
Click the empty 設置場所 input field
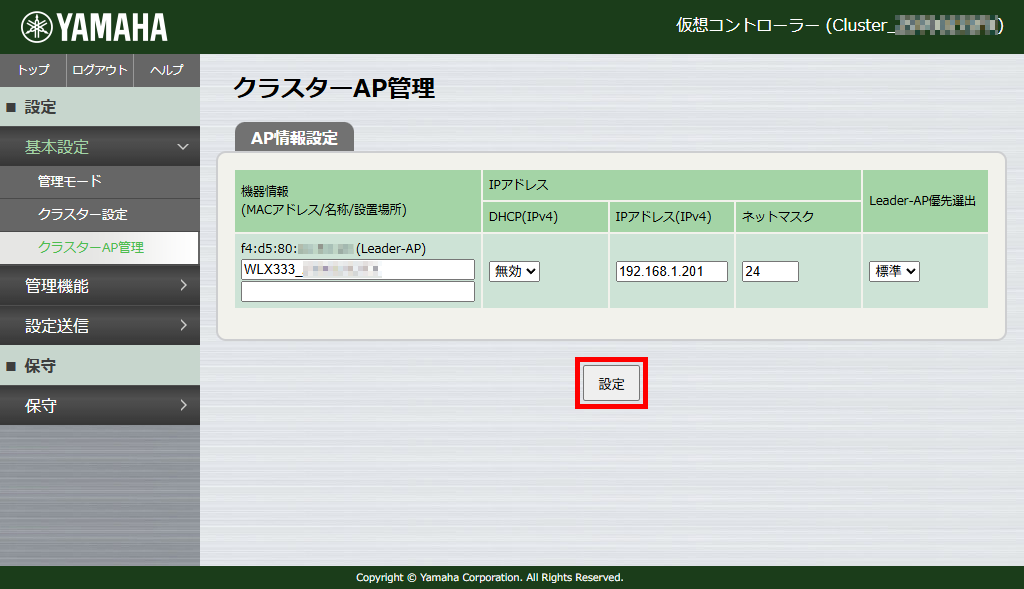(x=358, y=291)
